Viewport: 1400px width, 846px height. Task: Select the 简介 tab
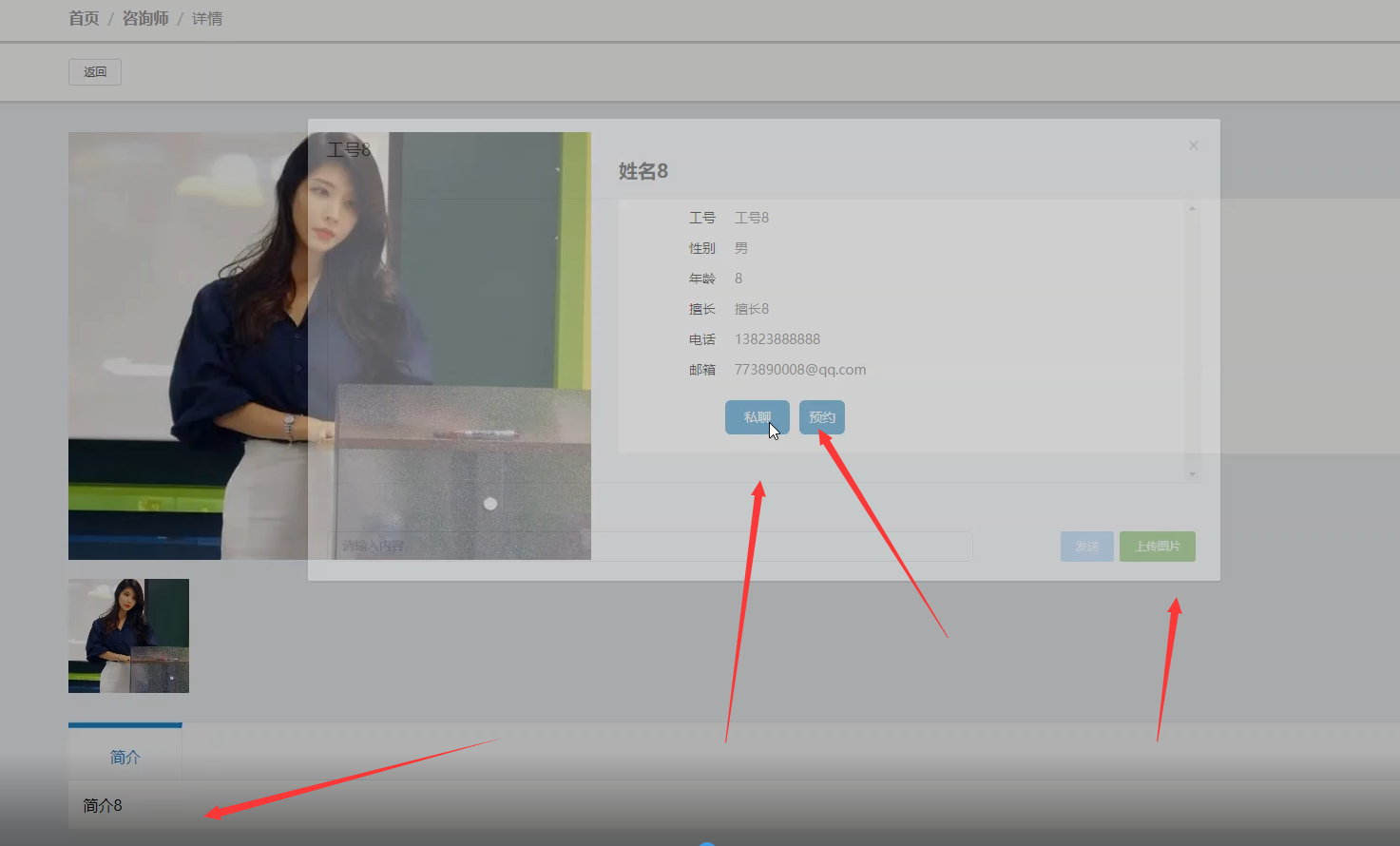click(125, 757)
